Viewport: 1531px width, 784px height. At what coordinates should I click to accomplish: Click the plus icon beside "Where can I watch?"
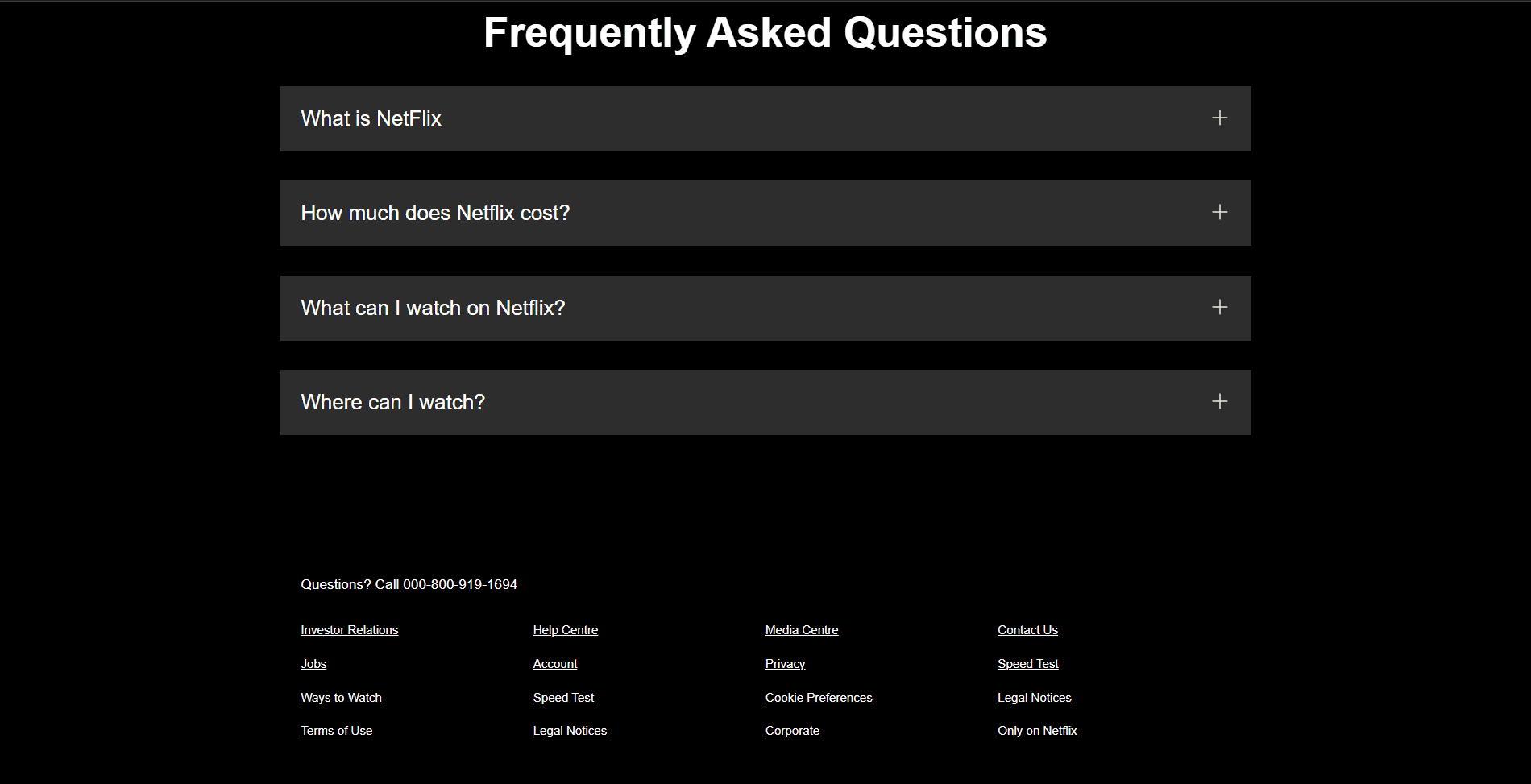tap(1219, 400)
